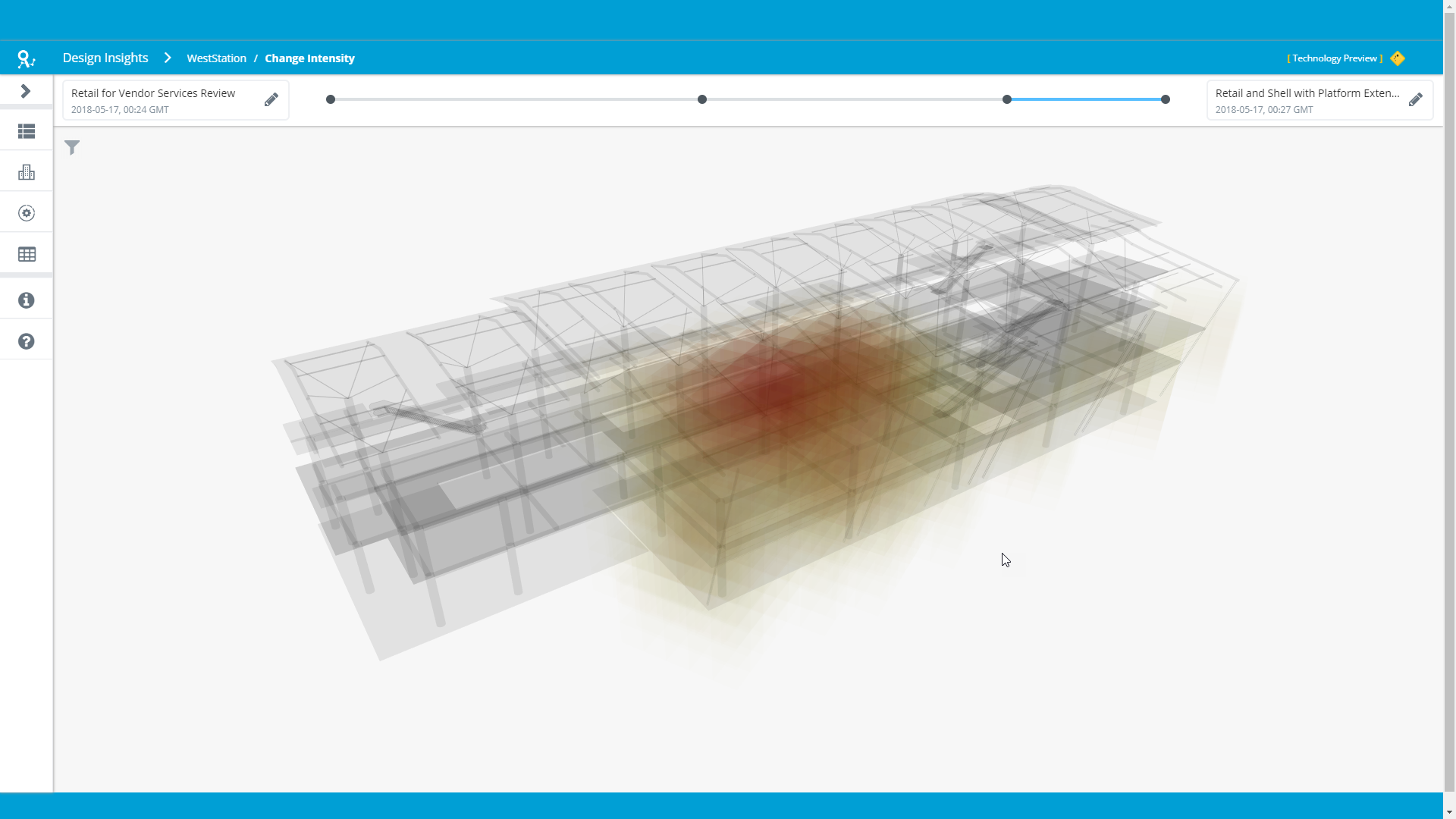Open help question mark icon
The image size is (1456, 819).
[27, 341]
